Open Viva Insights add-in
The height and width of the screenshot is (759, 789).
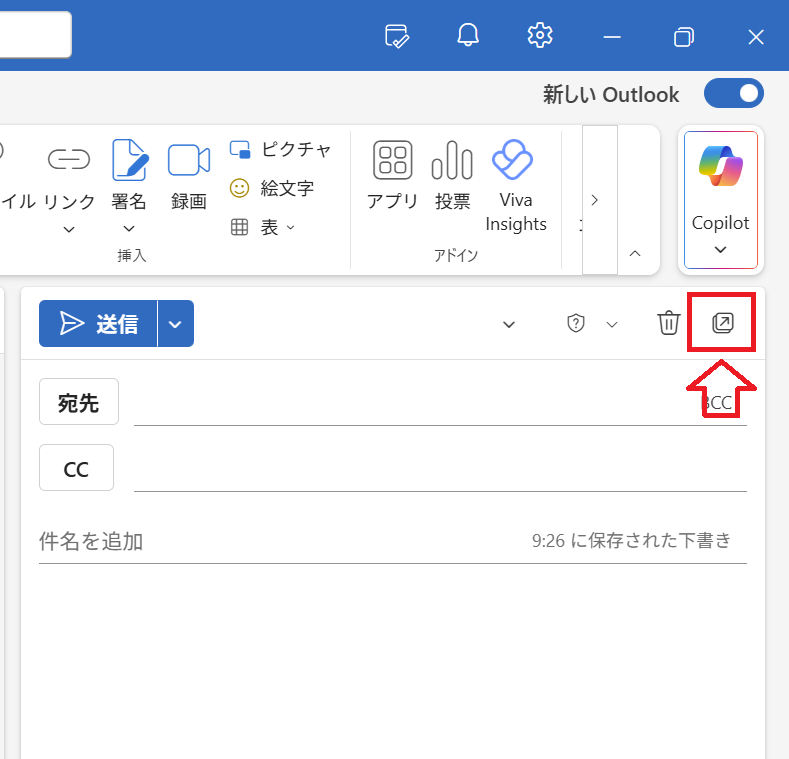(x=515, y=185)
